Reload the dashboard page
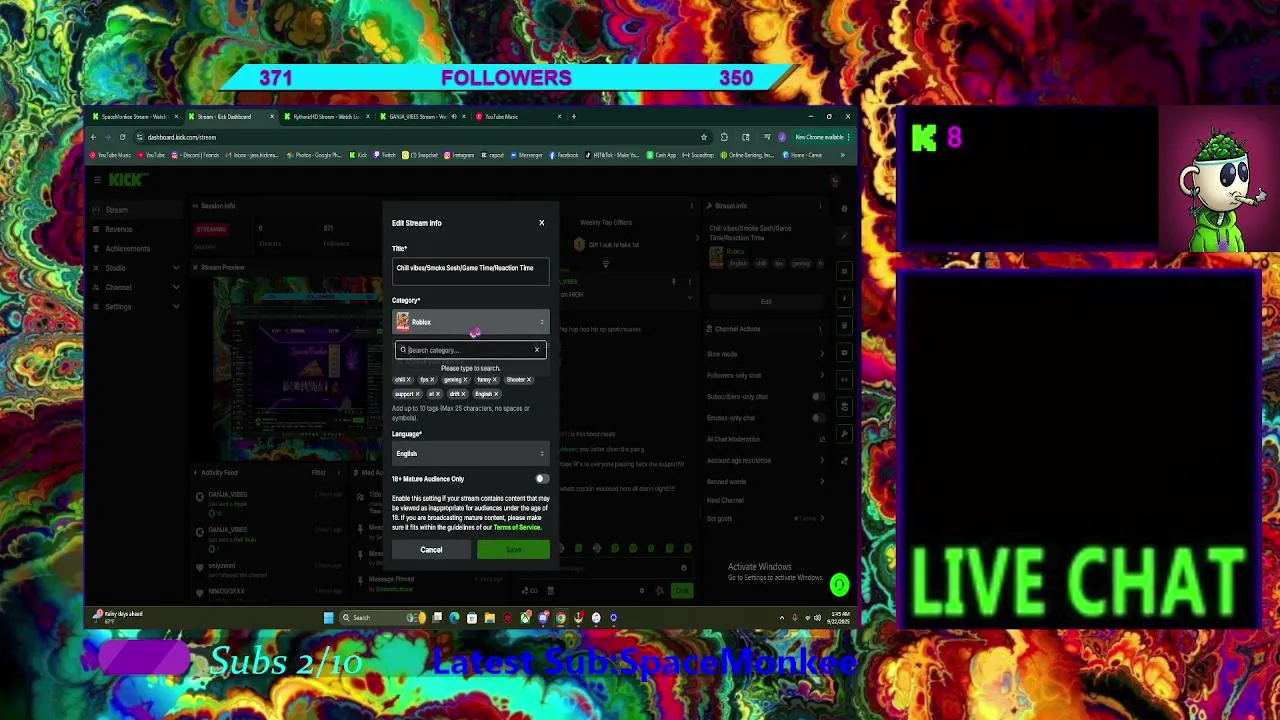This screenshot has width=1280, height=720. point(122,137)
